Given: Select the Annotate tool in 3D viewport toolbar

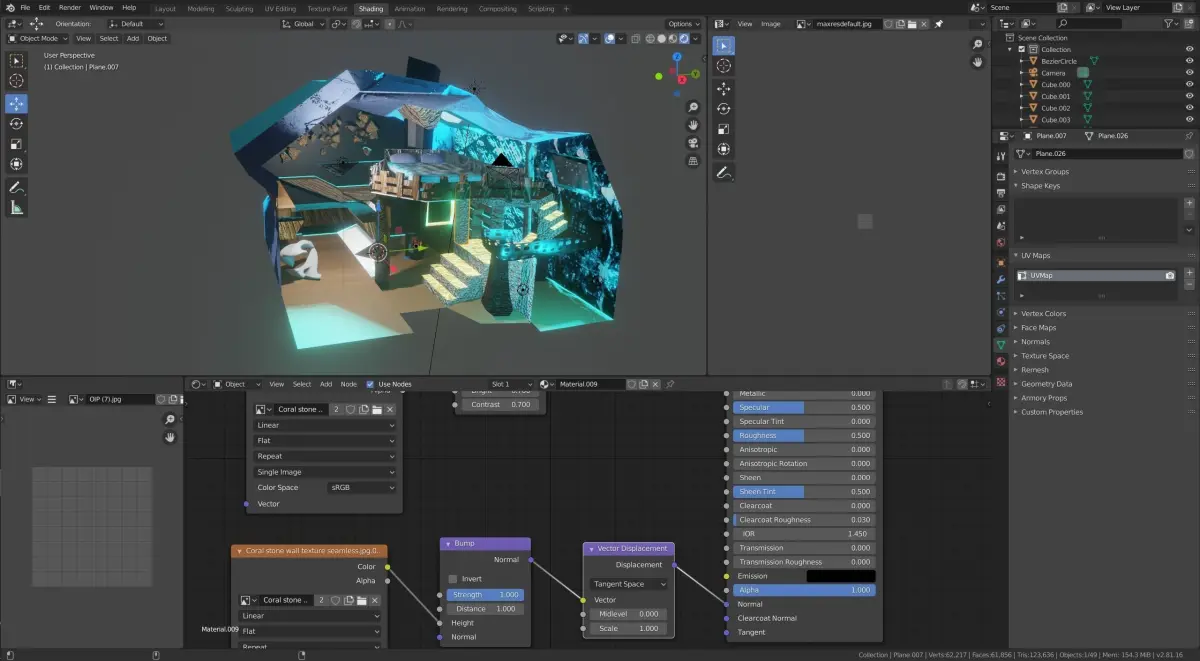Looking at the screenshot, I should point(16,187).
